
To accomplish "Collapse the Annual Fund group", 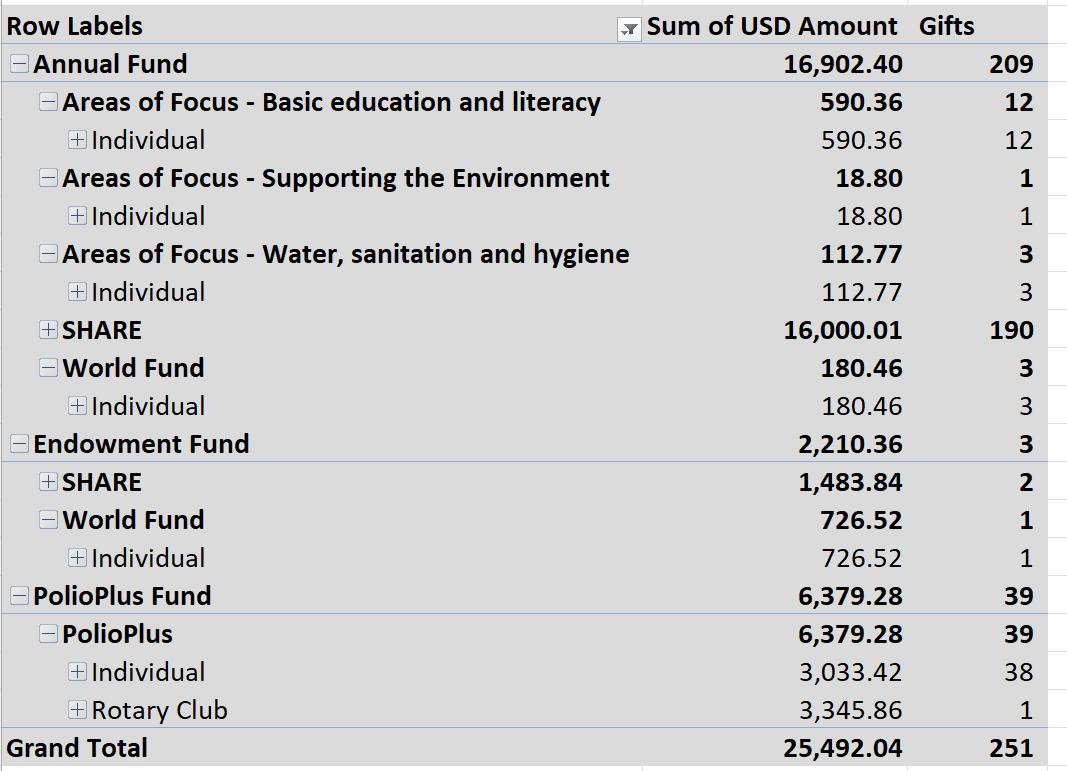I will [19, 64].
